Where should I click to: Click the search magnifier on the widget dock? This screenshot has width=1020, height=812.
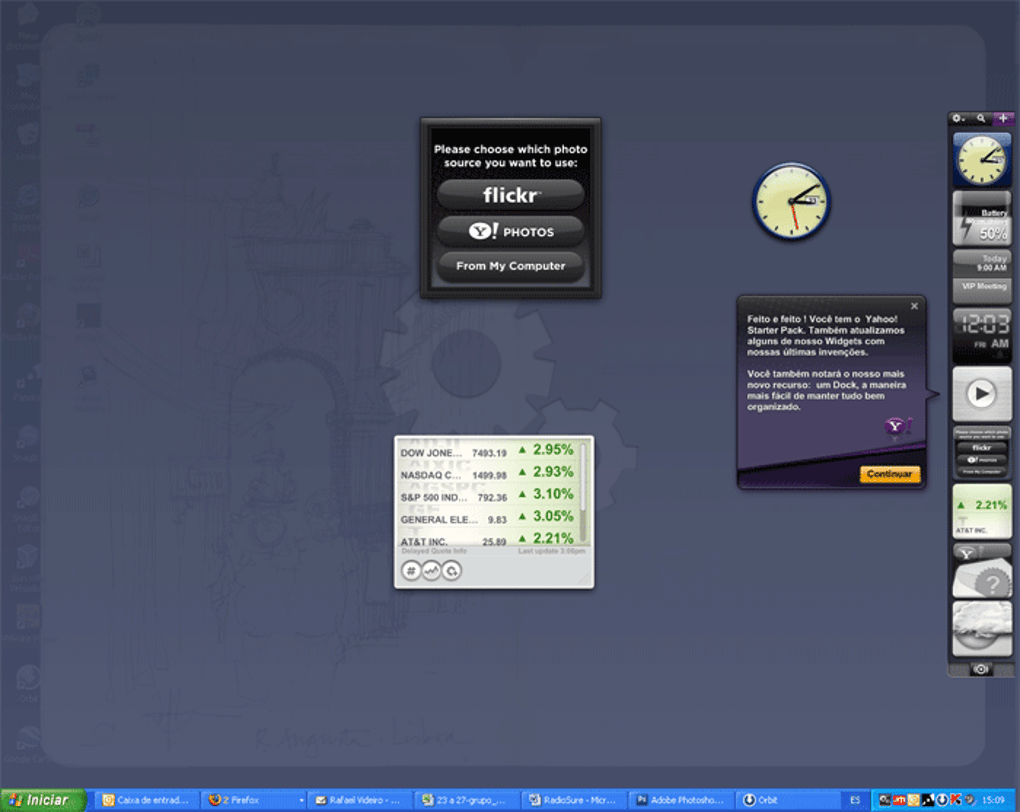click(x=981, y=118)
